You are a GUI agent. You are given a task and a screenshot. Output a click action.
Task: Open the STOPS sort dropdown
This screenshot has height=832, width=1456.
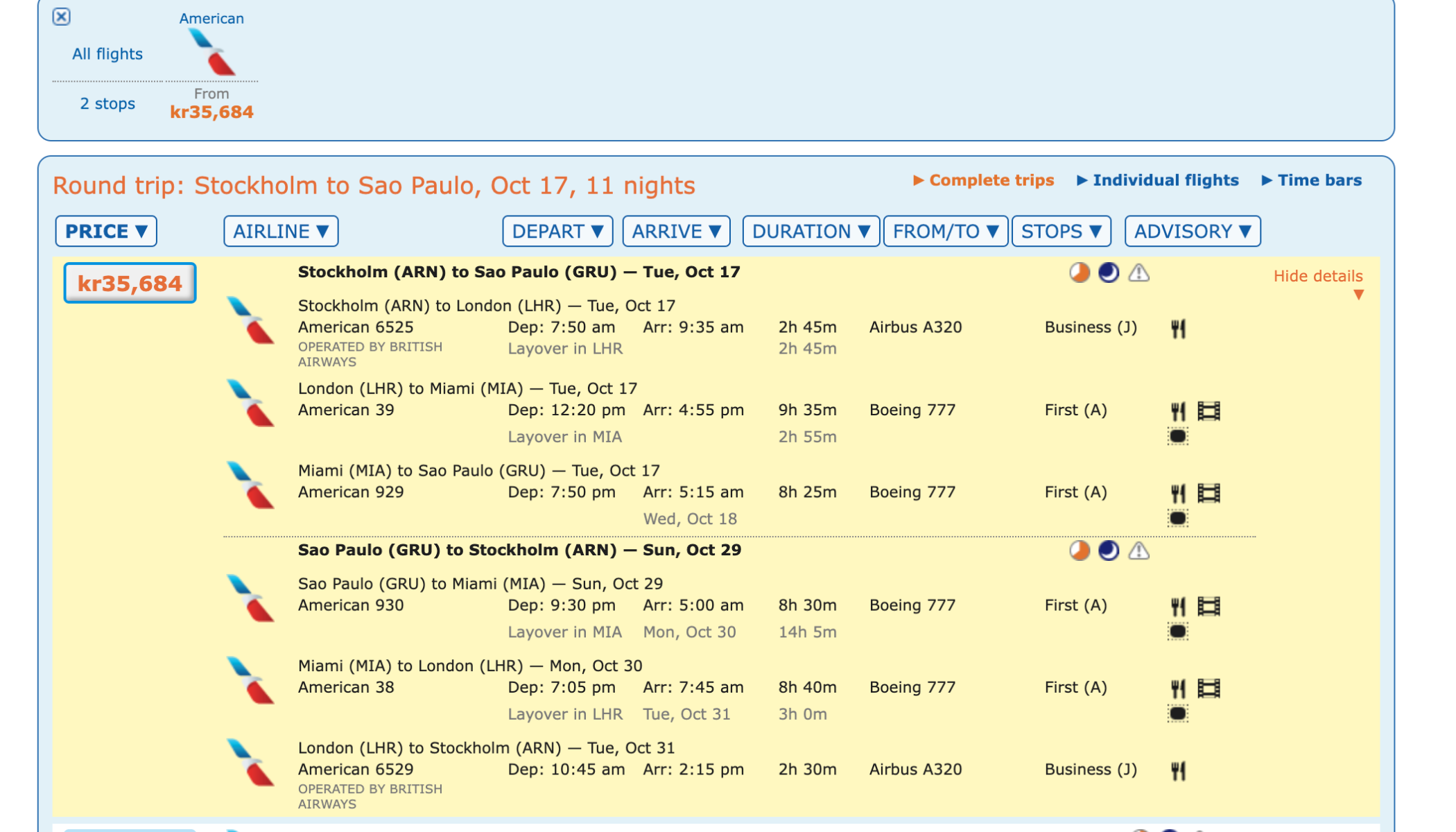click(x=1061, y=231)
